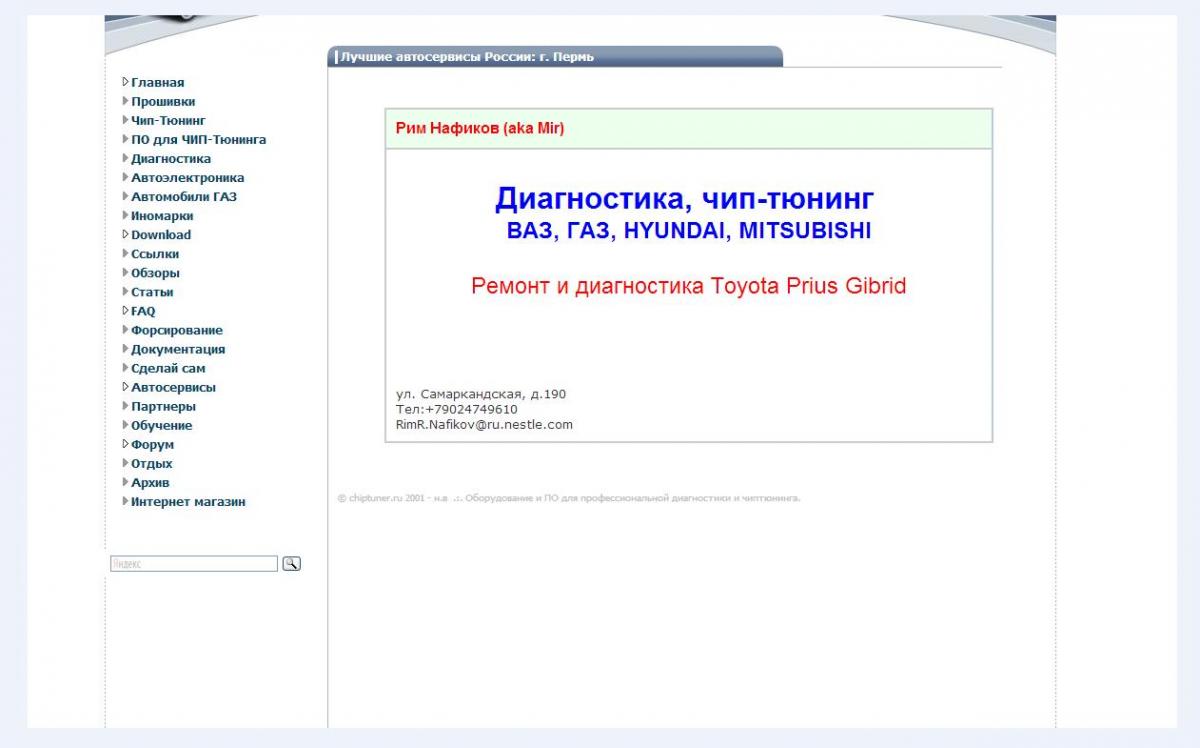Open the Диагностика section
The image size is (1200, 748).
[x=171, y=159]
